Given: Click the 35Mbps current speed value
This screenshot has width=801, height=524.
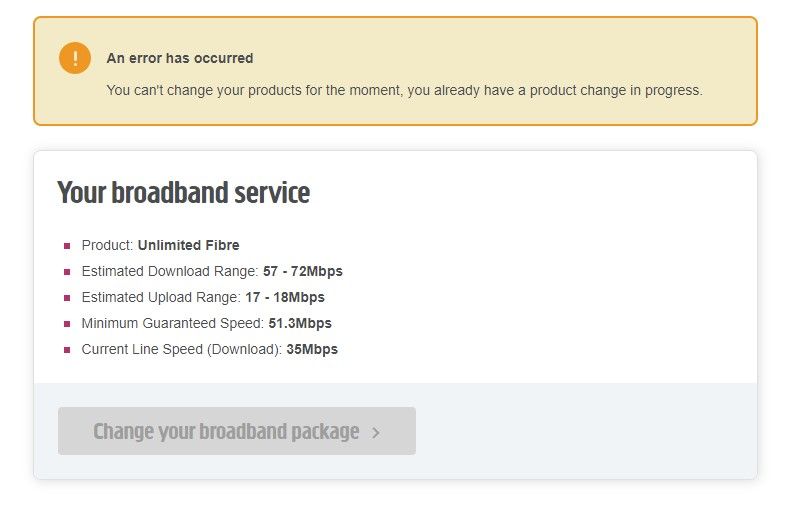Looking at the screenshot, I should (x=311, y=349).
